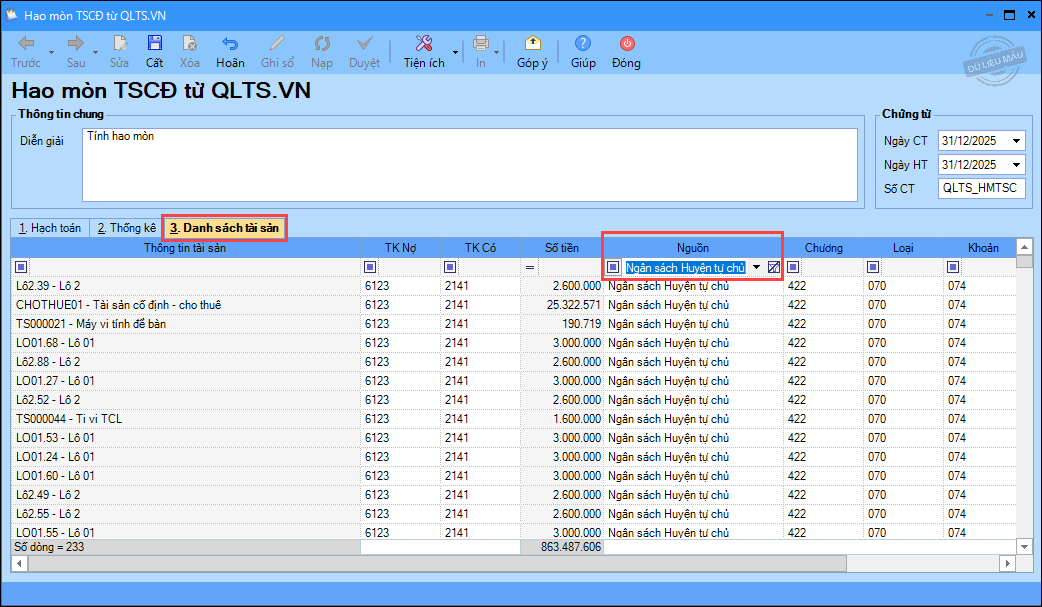Screen dimensions: 1042x607
Task: Send feedback with Góp ý icon
Action: [x=532, y=44]
